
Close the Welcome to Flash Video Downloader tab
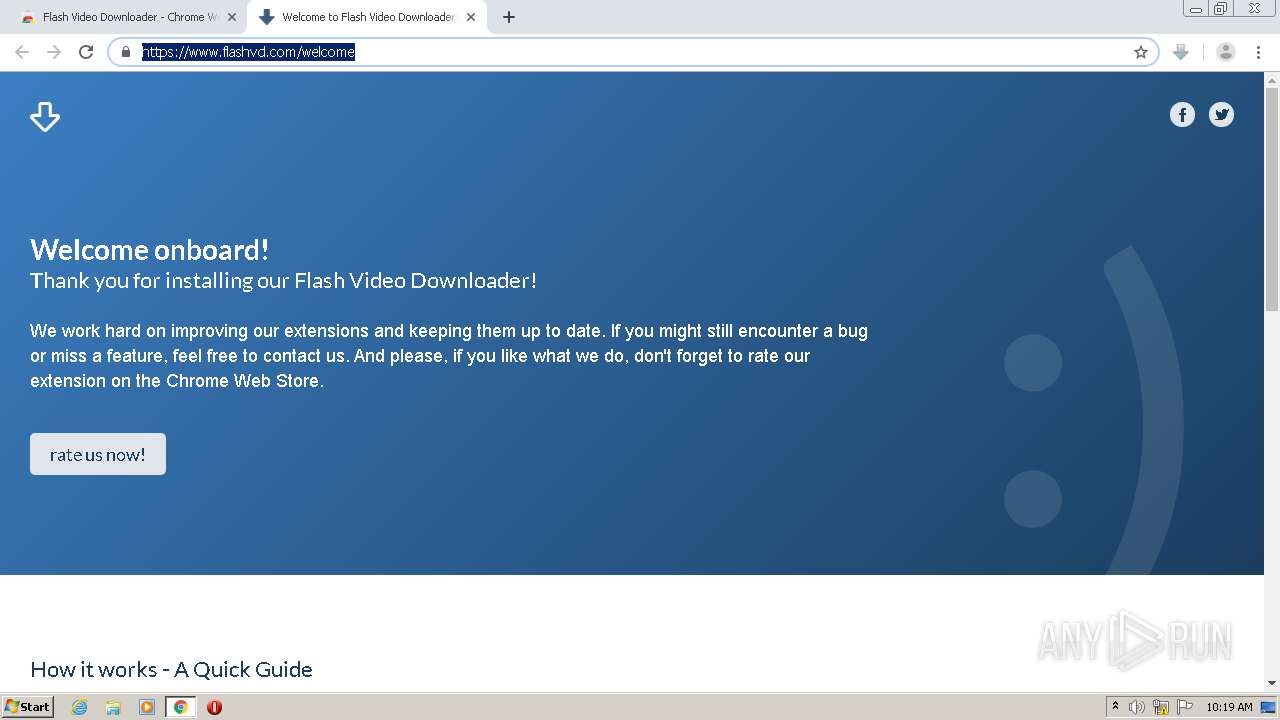point(471,17)
